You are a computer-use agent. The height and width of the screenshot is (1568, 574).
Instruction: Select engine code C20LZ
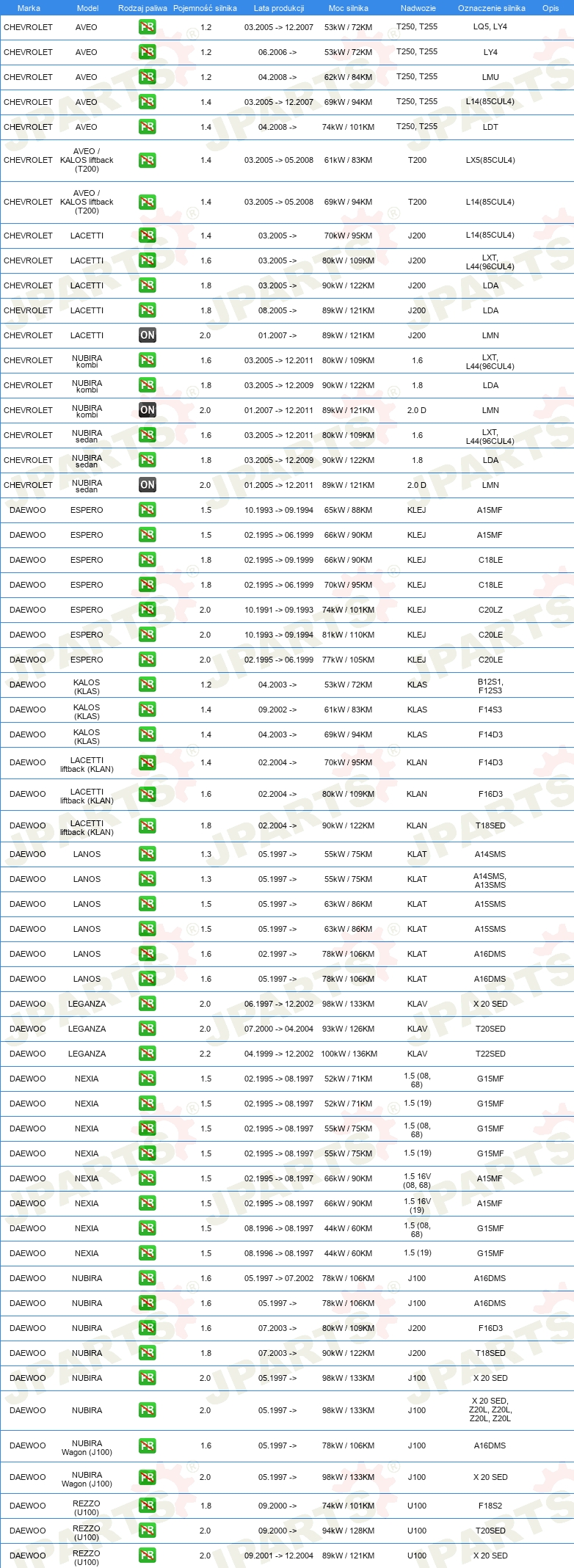click(490, 610)
